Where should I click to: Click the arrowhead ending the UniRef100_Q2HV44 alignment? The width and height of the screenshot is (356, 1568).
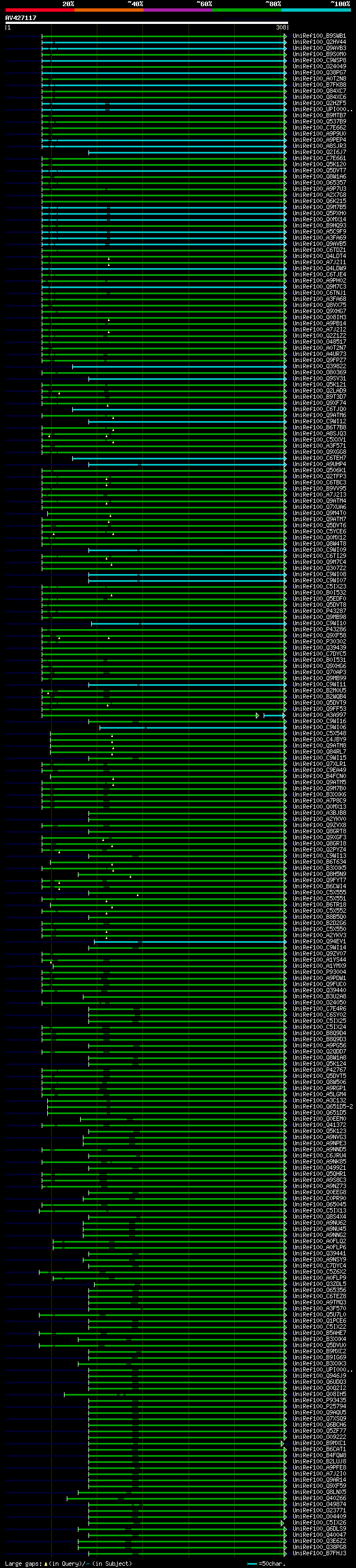click(285, 43)
